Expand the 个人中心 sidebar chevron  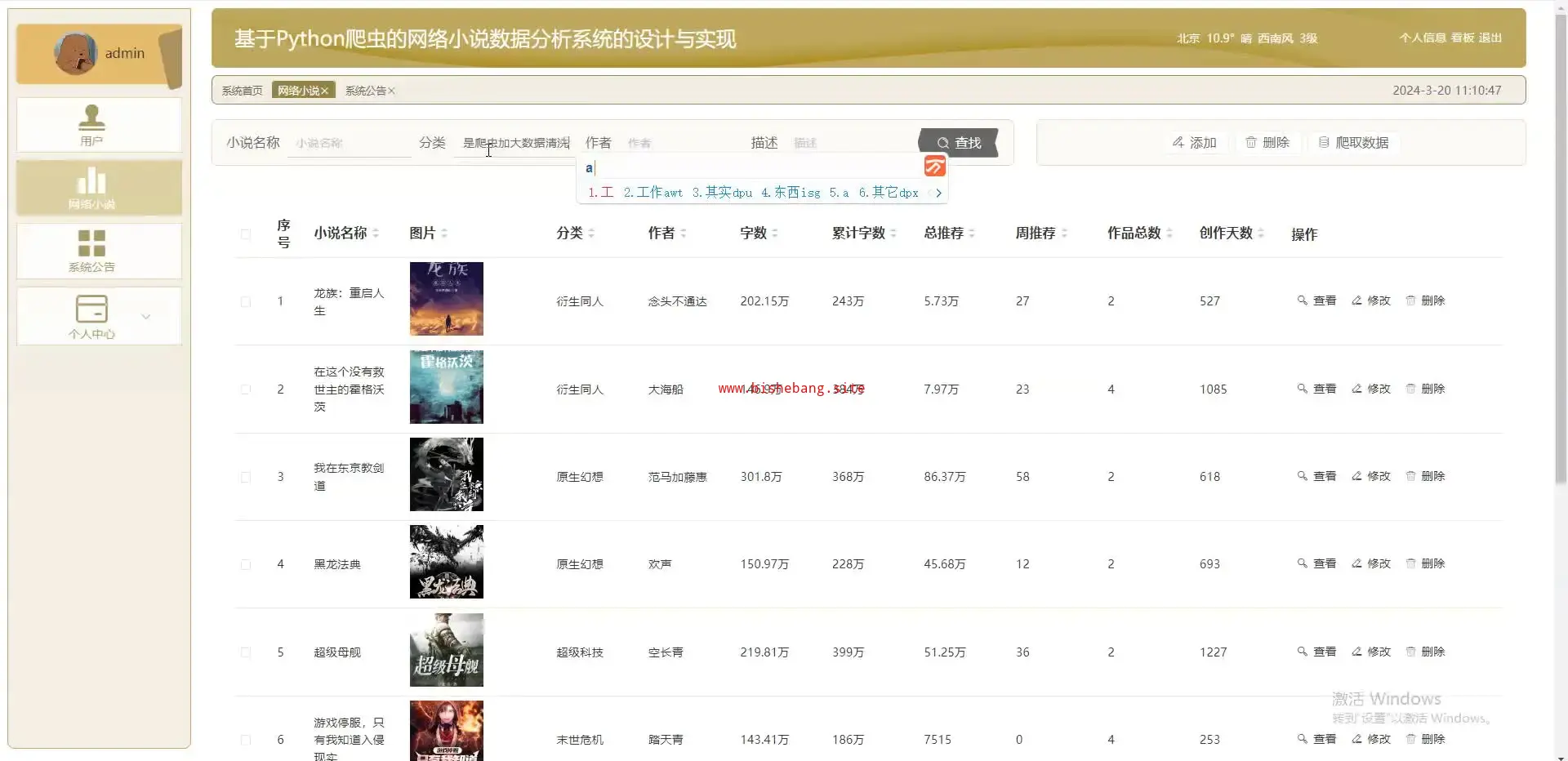point(146,317)
